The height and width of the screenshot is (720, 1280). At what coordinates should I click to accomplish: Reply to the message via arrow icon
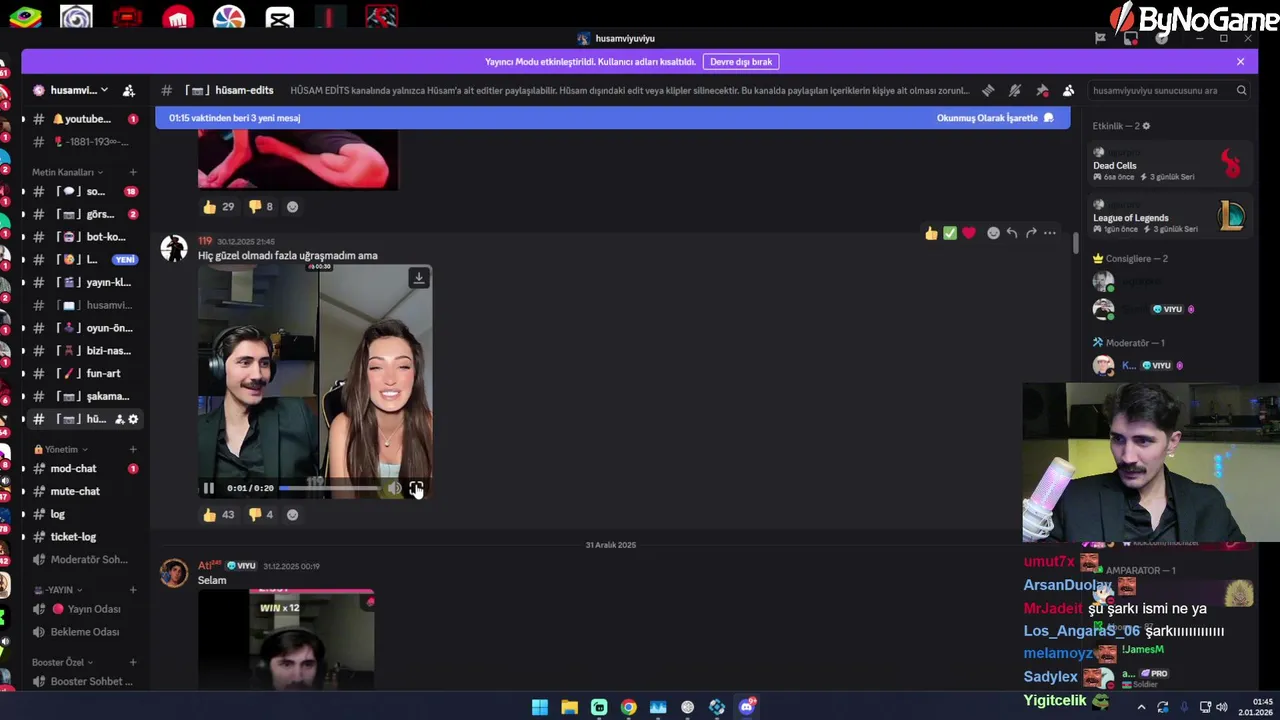1012,233
